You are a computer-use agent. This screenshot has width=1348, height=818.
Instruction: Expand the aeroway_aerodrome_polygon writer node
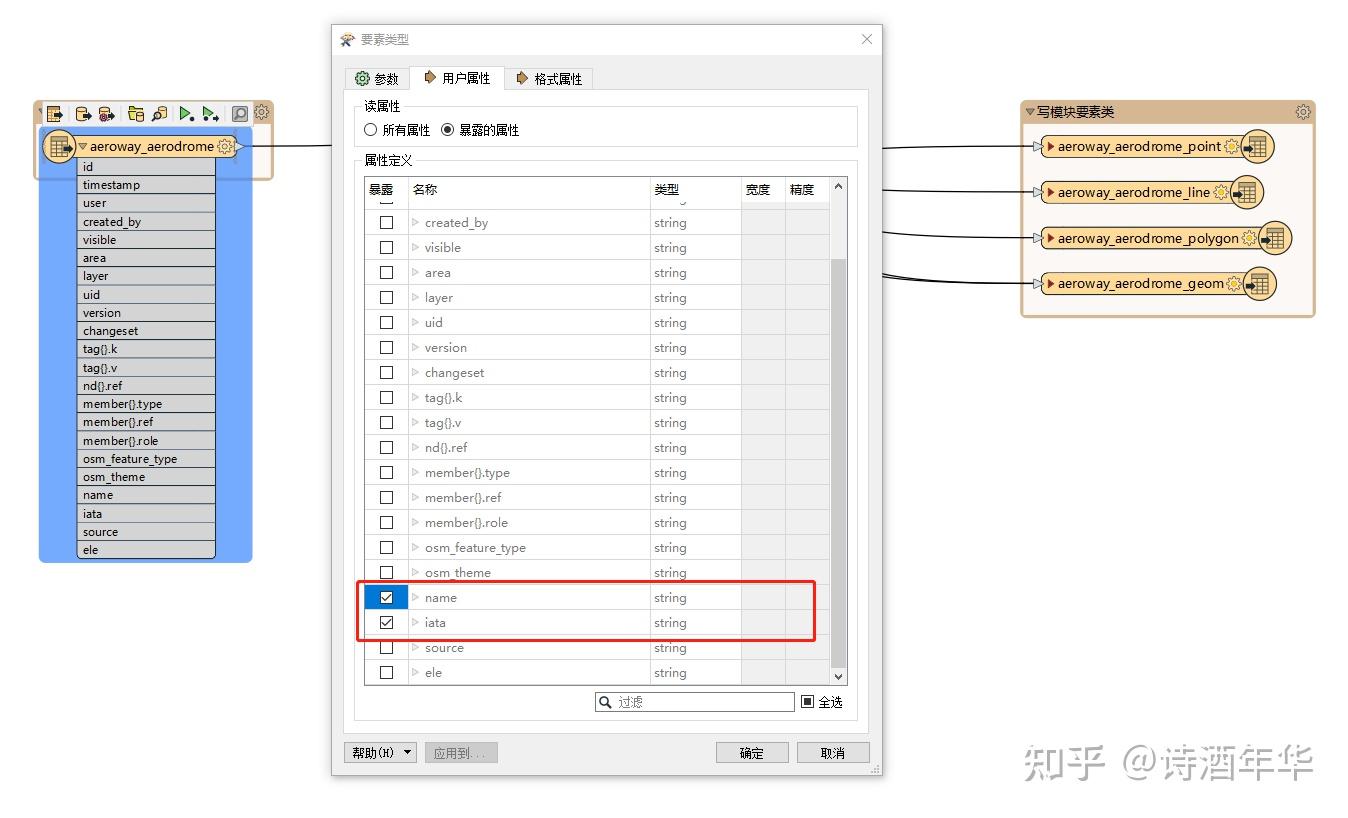point(1050,238)
